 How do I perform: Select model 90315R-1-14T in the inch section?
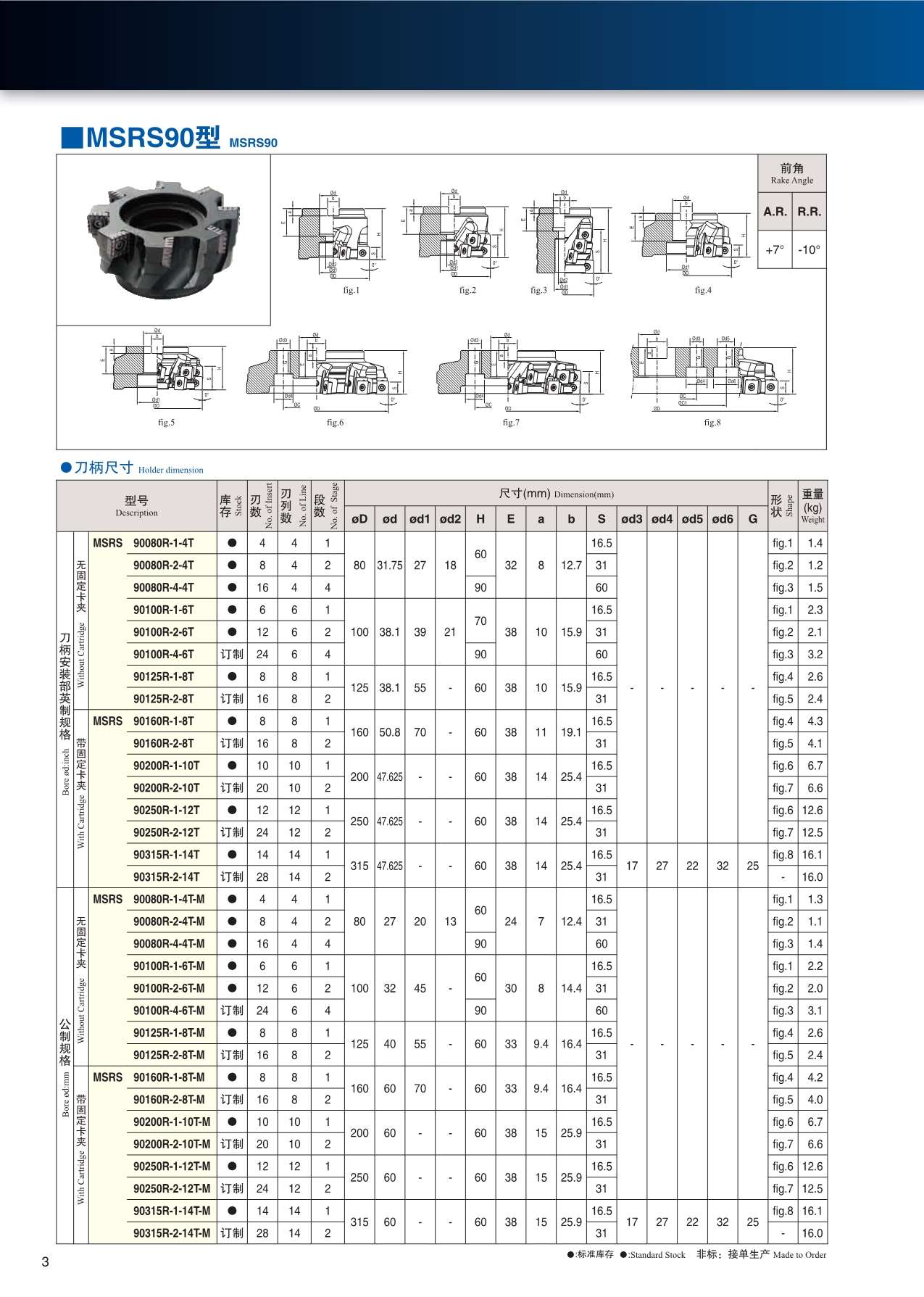[x=167, y=855]
